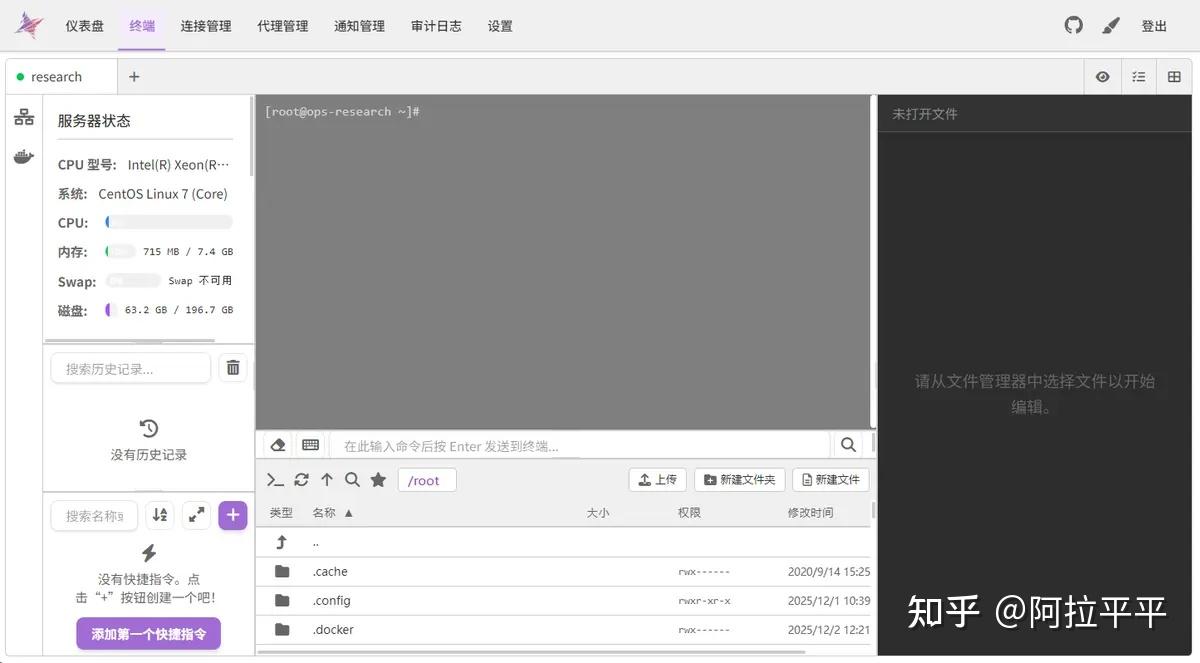Image resolution: width=1200 pixels, height=663 pixels.
Task: Toggle the eye visibility icon in tab bar
Action: pyautogui.click(x=1102, y=77)
